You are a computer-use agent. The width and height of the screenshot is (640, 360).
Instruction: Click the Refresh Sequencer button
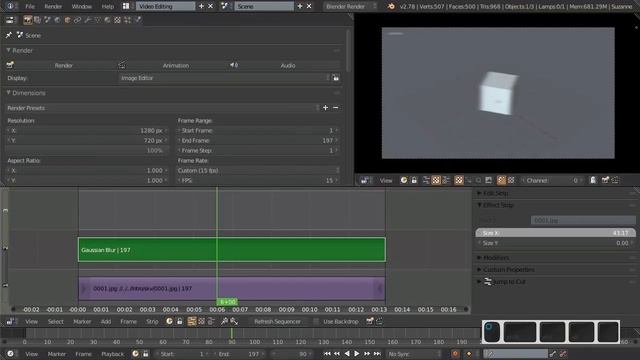click(x=277, y=322)
